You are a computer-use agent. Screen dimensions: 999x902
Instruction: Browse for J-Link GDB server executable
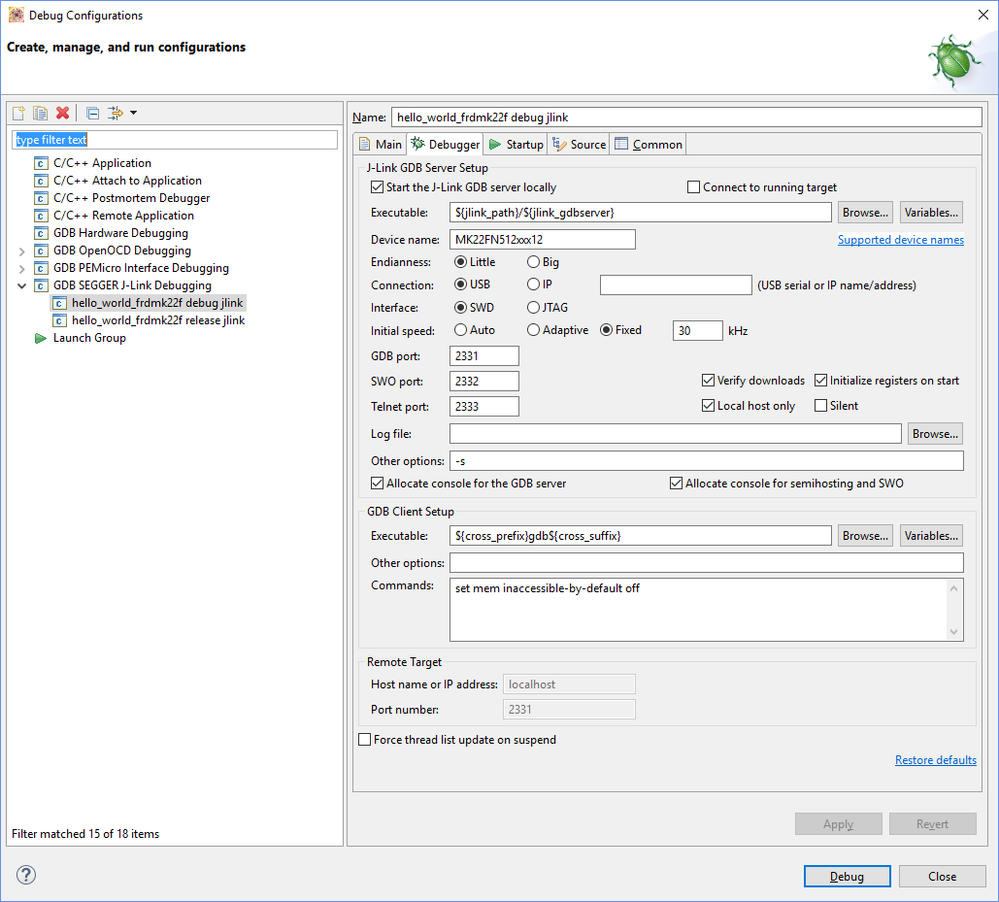tap(865, 213)
